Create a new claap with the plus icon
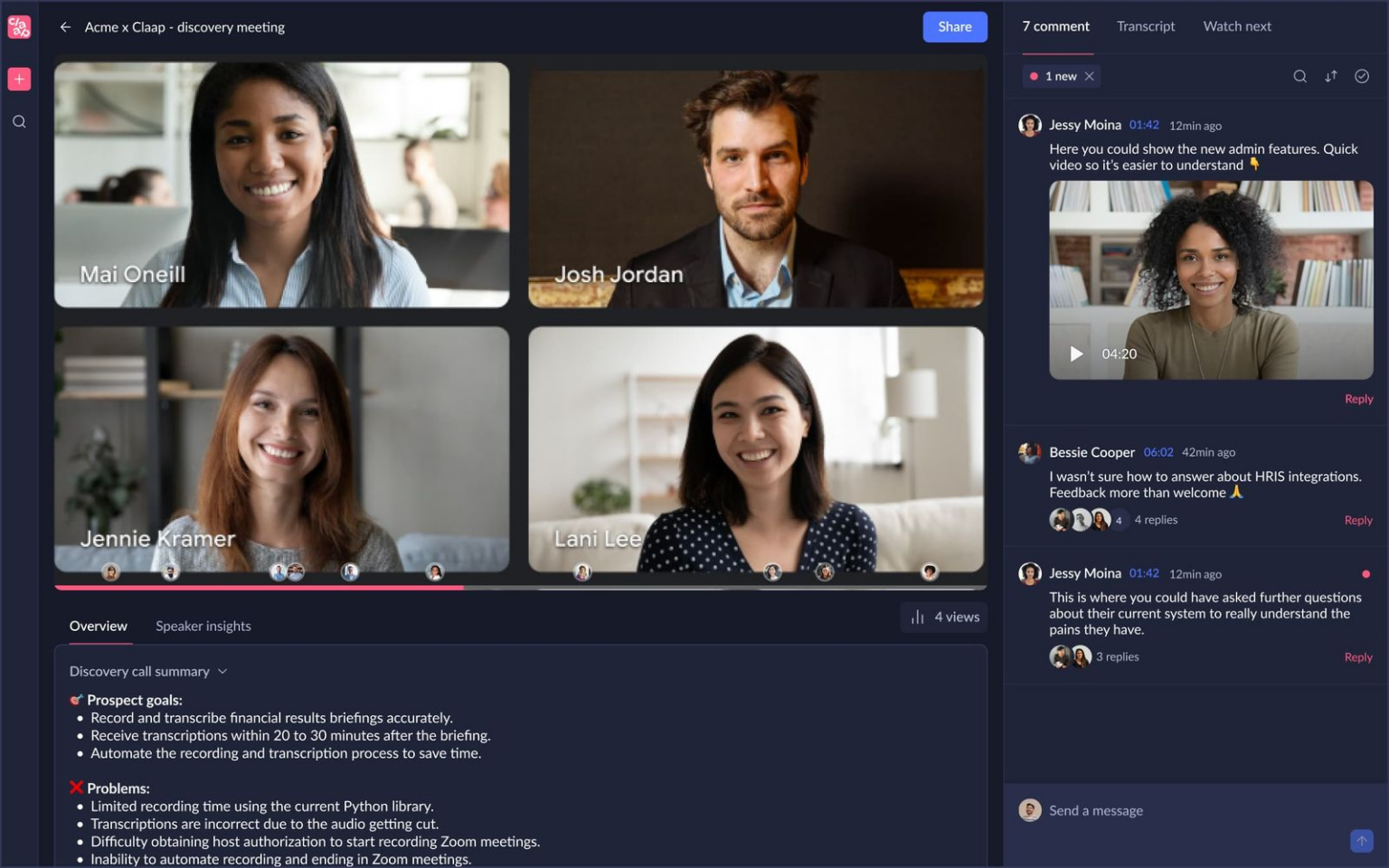The image size is (1389, 868). (18, 79)
